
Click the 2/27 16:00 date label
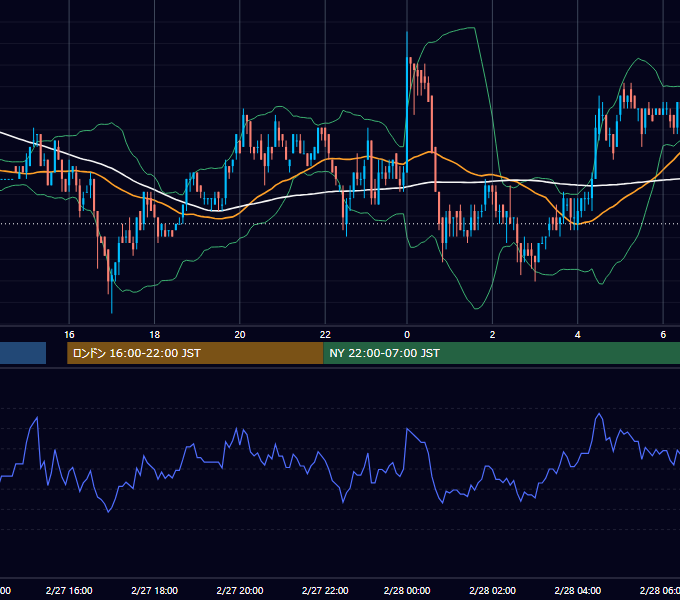click(x=69, y=590)
